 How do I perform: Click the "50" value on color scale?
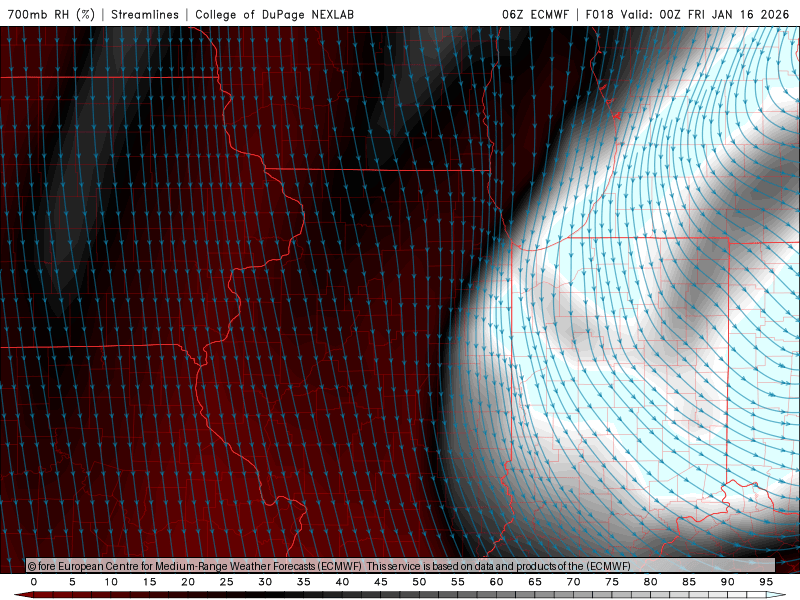[419, 582]
